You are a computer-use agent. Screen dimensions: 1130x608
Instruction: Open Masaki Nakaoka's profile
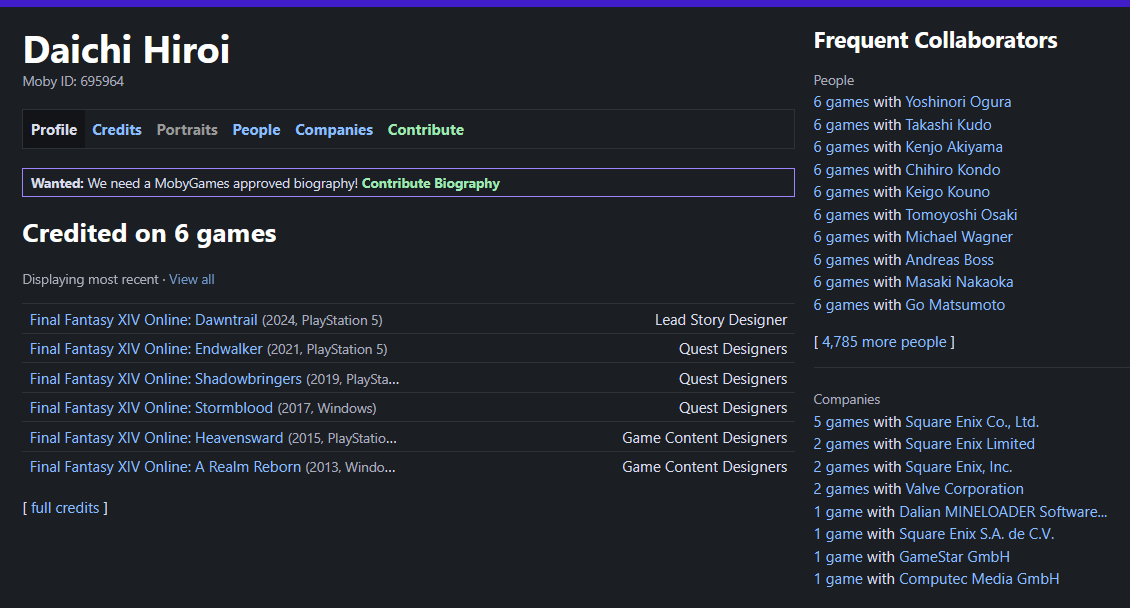tap(959, 282)
